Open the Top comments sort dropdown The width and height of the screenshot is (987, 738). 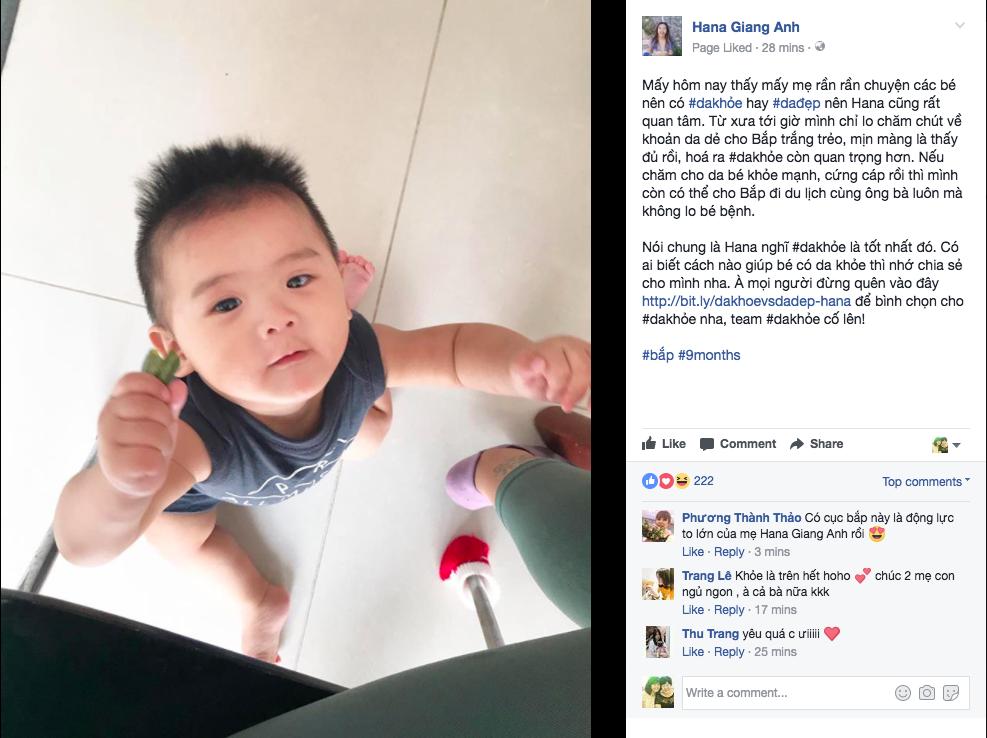coord(925,482)
